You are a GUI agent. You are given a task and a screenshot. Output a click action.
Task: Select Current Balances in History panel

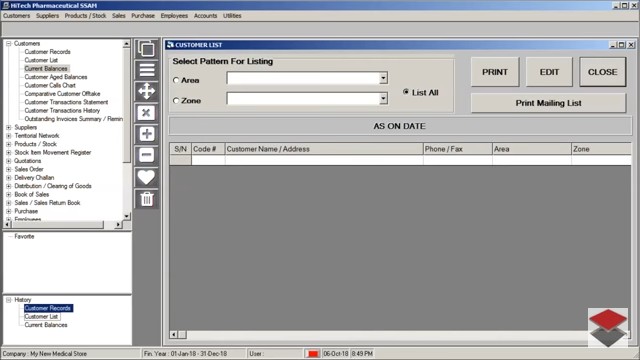46,325
